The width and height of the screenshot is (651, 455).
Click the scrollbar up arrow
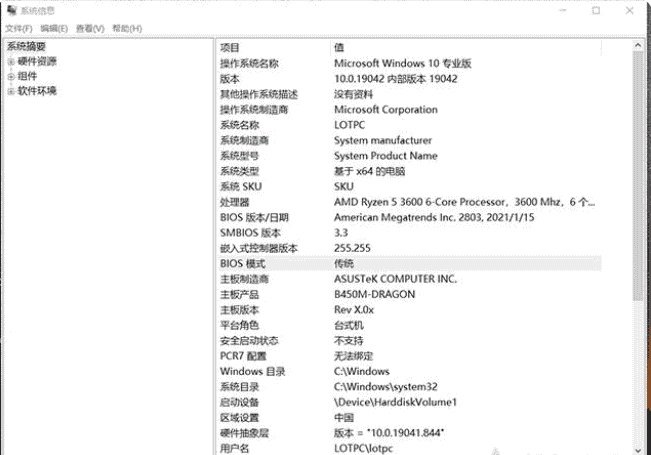[637, 47]
